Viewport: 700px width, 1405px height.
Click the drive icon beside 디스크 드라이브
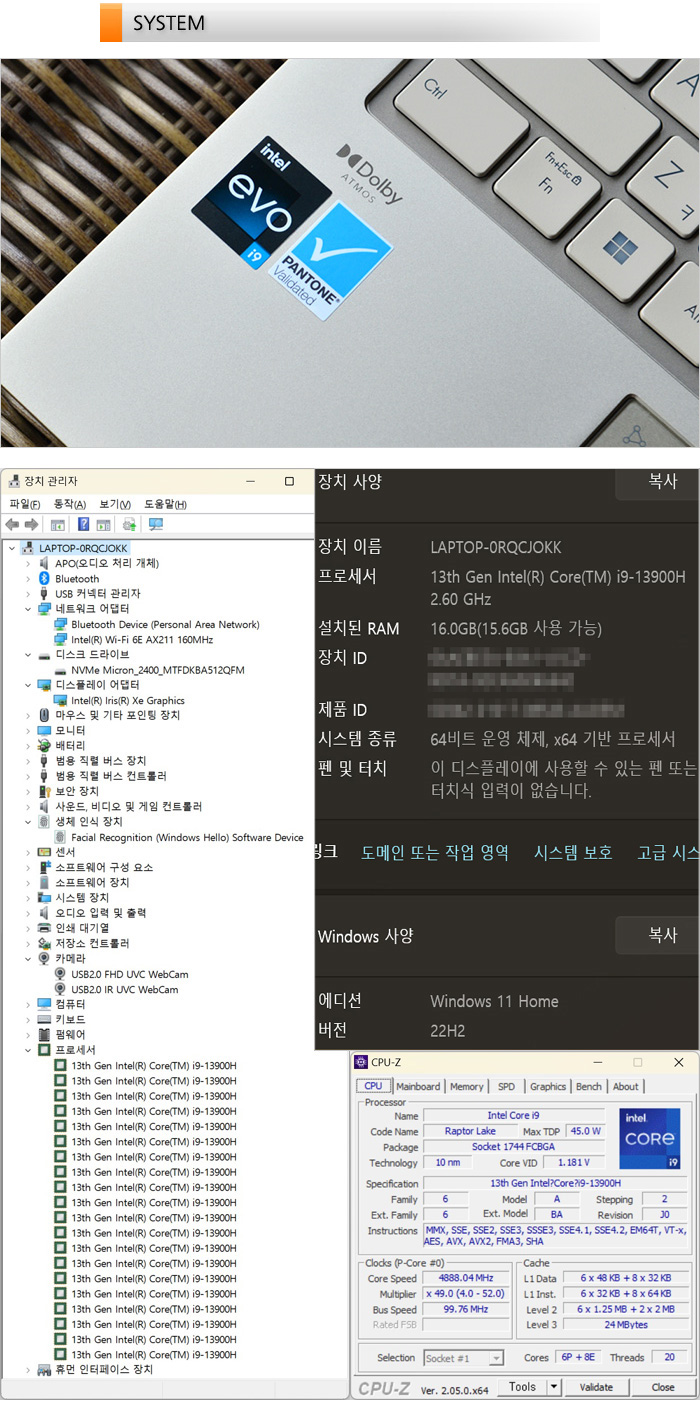44,654
